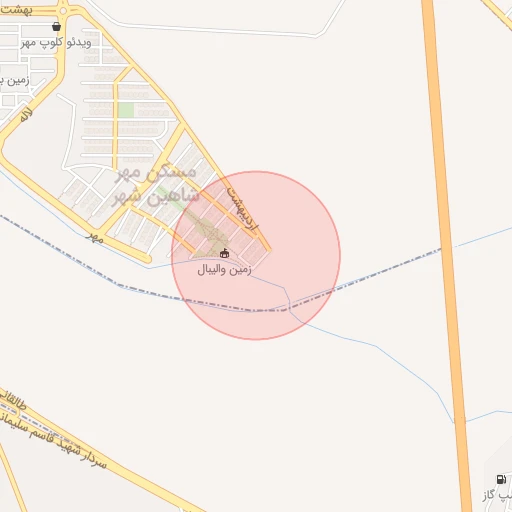Click the shopping basket shop icon

coord(56,26)
